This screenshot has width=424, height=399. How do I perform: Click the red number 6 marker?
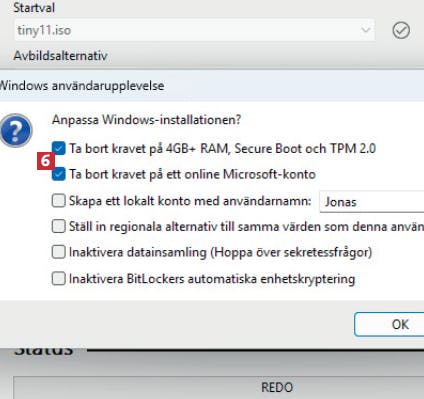[x=46, y=161]
